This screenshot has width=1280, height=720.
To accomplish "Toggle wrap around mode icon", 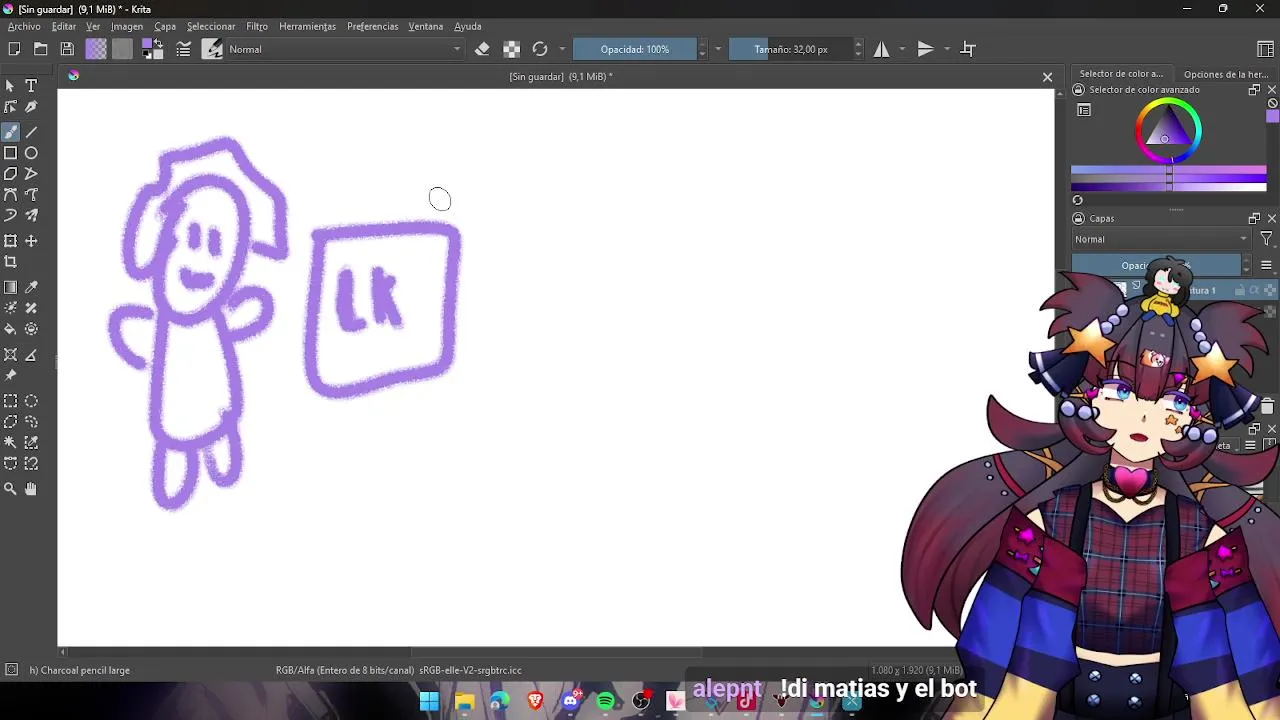I will 968,49.
